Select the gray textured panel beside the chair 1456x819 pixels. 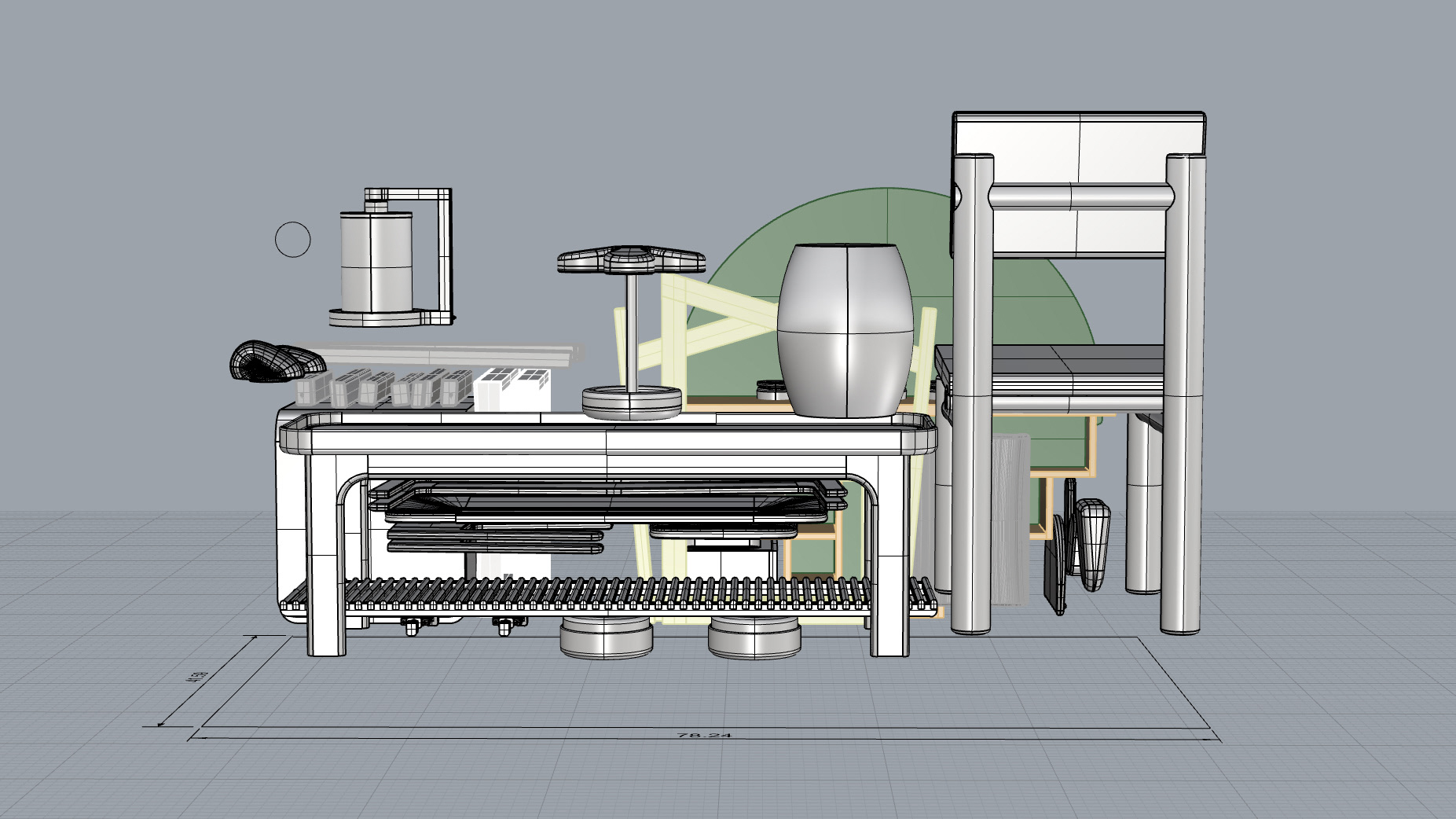coord(1010,519)
